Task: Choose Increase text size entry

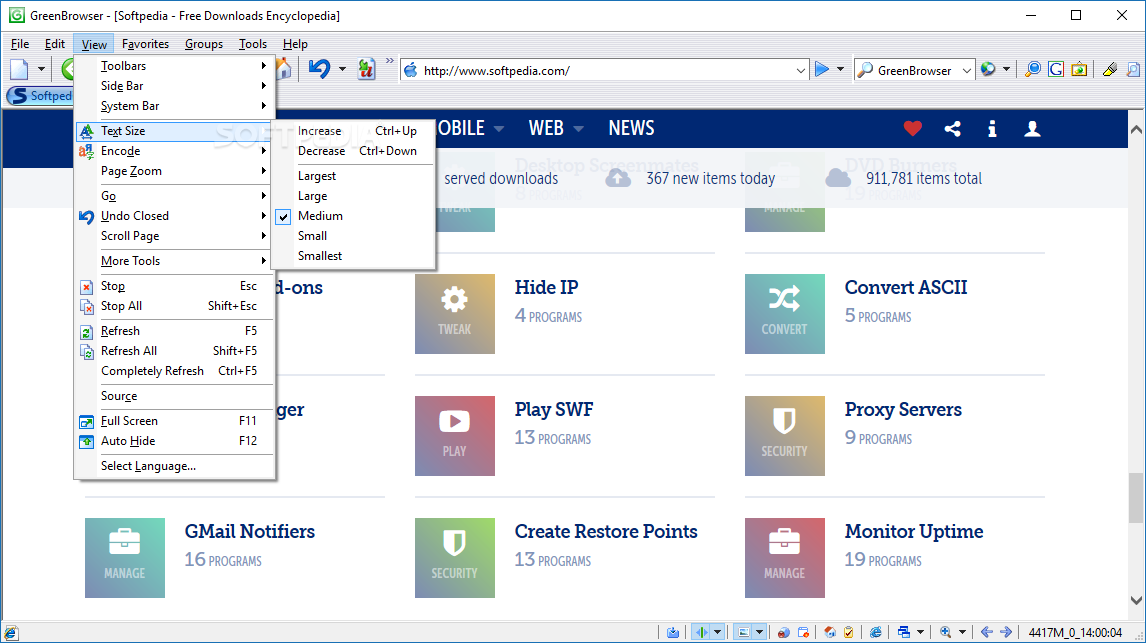Action: coord(353,131)
